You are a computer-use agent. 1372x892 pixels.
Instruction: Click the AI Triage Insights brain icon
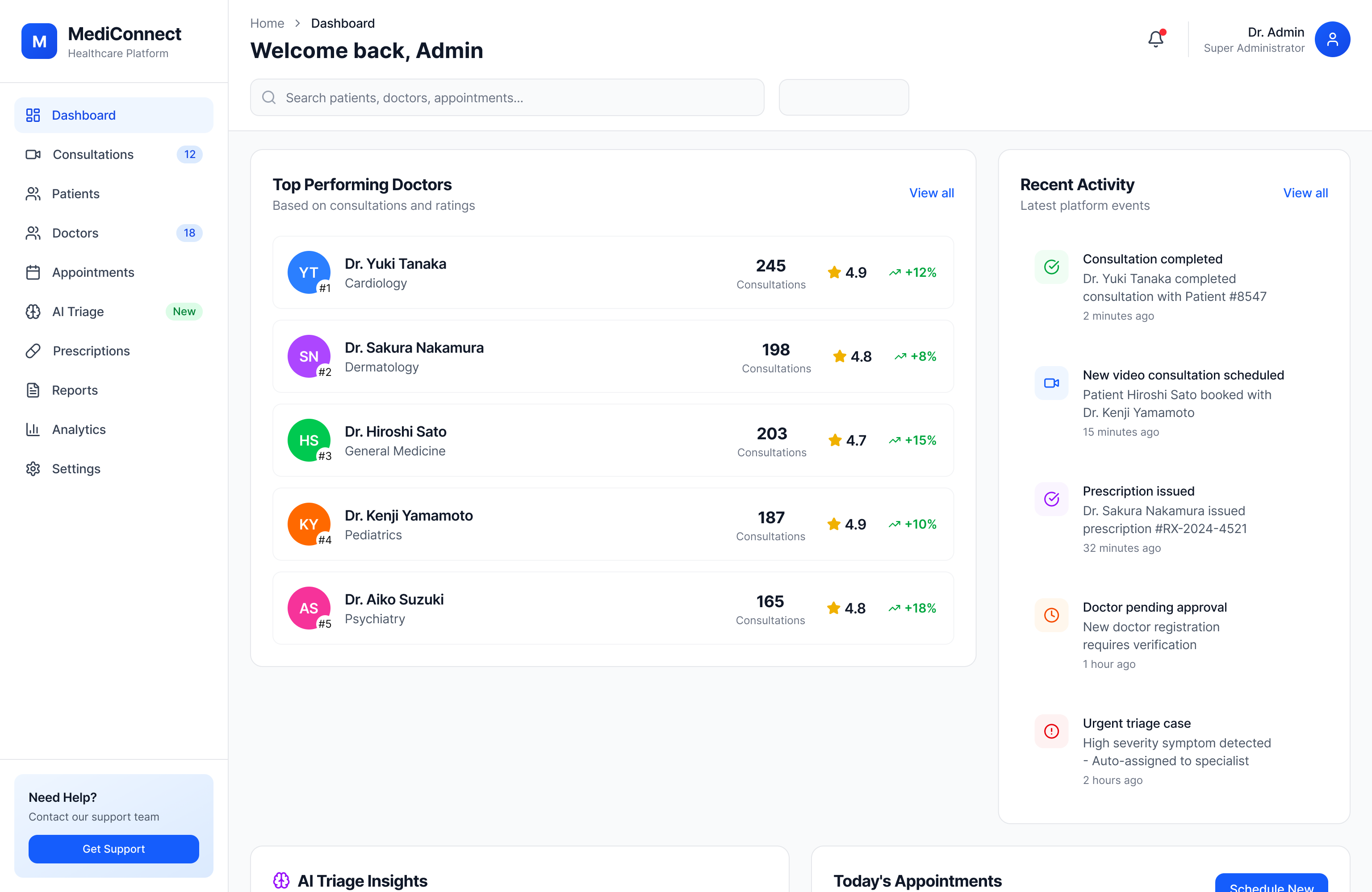pyautogui.click(x=282, y=880)
